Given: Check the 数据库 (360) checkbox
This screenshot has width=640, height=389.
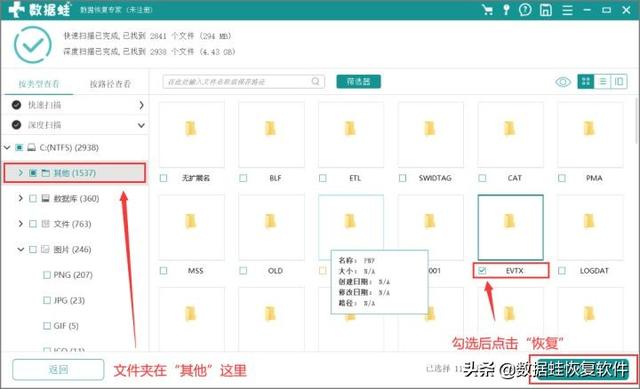Looking at the screenshot, I should pyautogui.click(x=33, y=199).
